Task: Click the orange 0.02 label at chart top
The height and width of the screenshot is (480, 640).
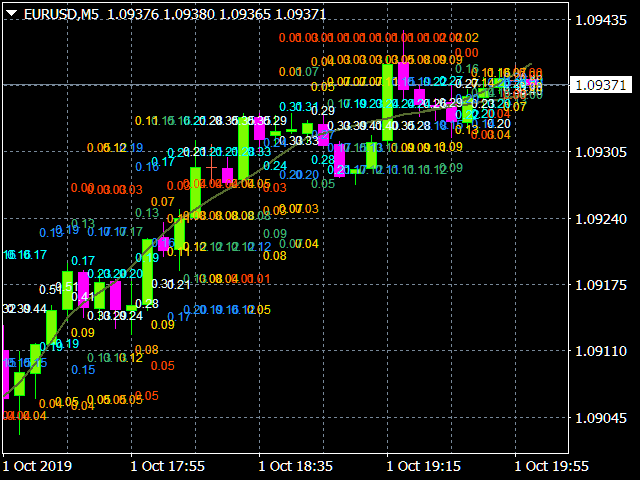Action: pos(470,37)
